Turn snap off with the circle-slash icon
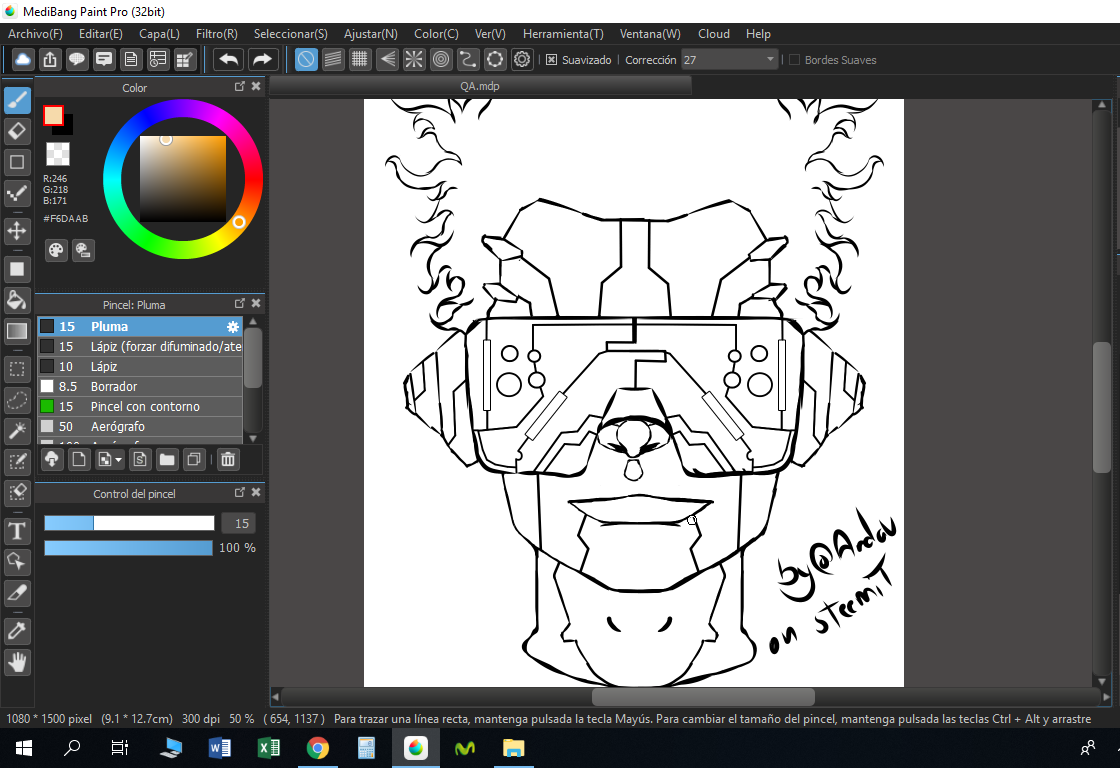Viewport: 1120px width, 768px height. 306,59
